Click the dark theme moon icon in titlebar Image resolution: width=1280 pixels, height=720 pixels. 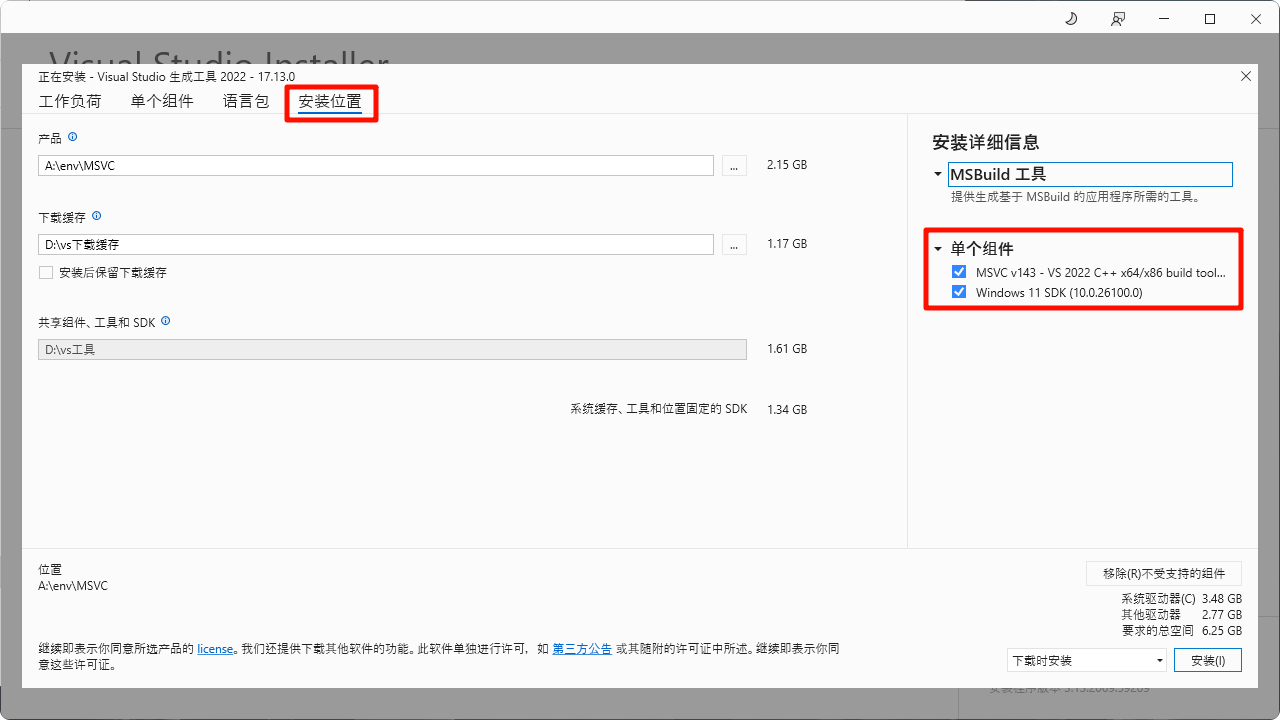click(x=1070, y=18)
